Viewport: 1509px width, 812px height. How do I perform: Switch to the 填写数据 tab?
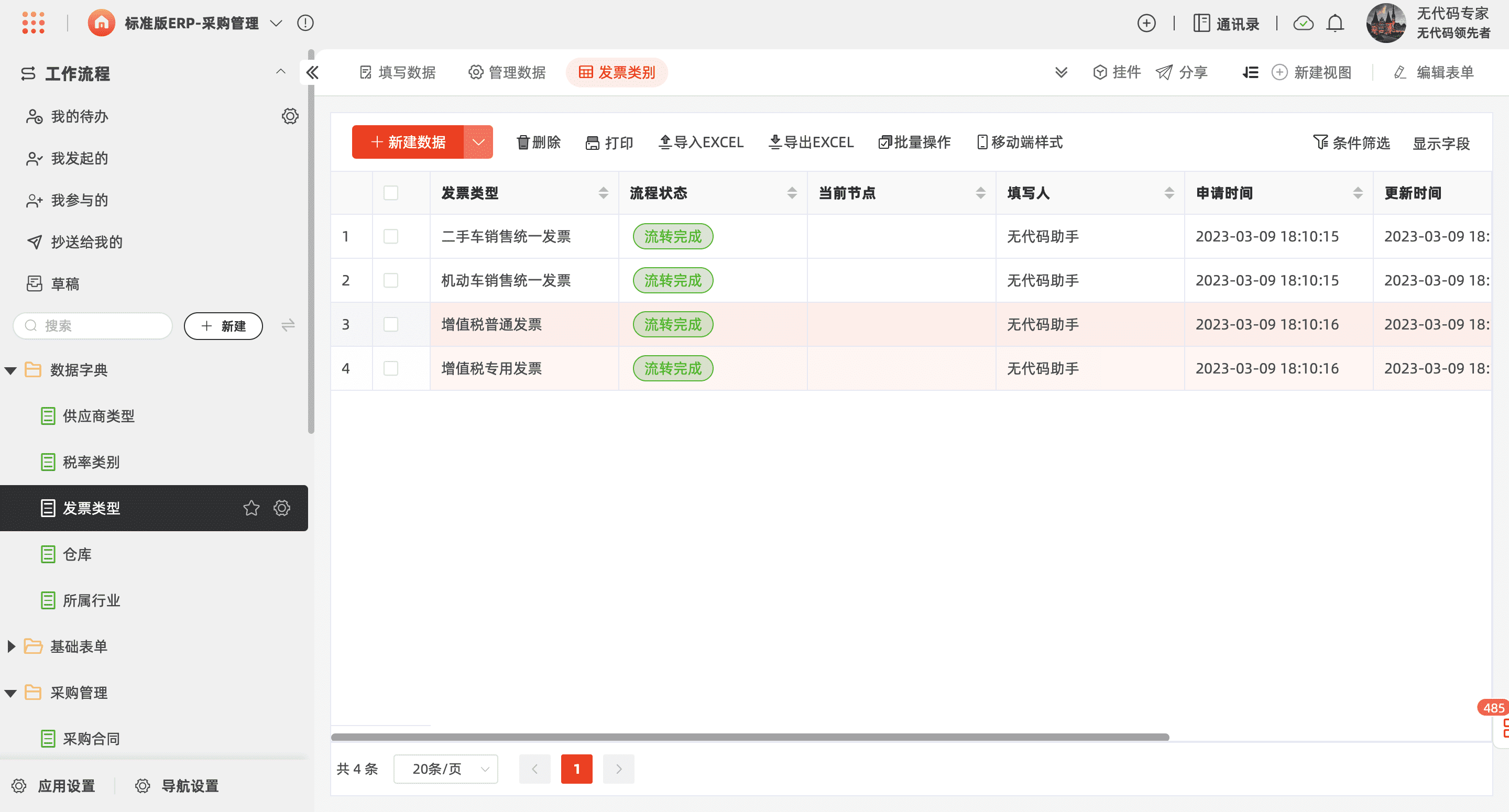click(x=398, y=73)
